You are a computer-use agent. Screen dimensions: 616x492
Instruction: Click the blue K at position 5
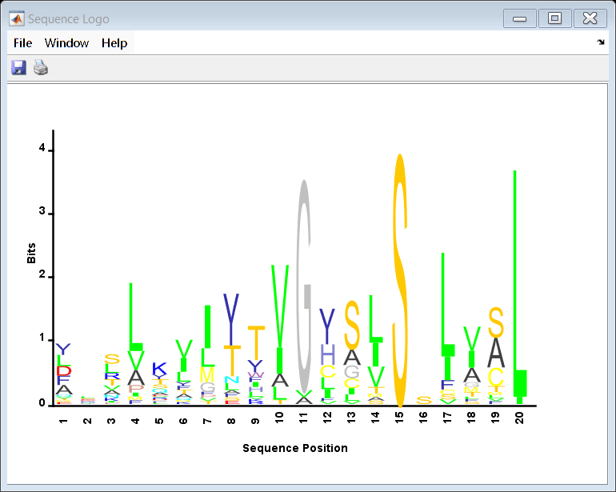click(159, 369)
